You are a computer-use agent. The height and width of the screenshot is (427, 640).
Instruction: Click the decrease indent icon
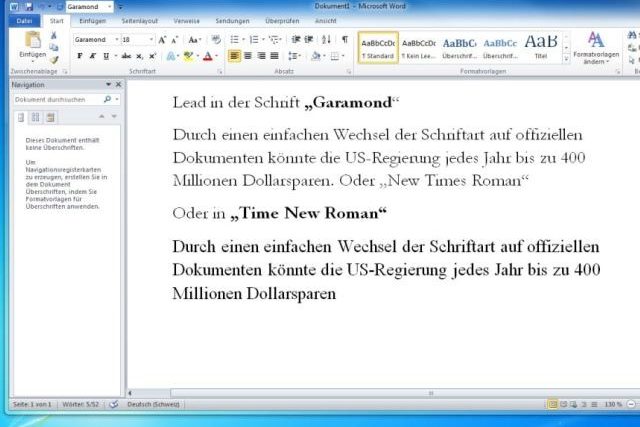tap(296, 39)
